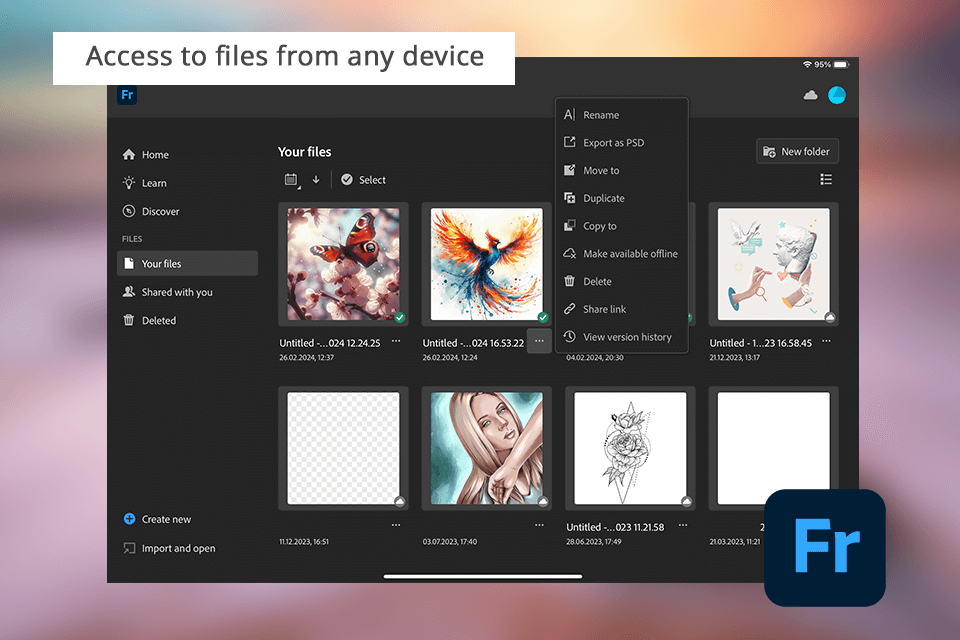Choose Share link
The width and height of the screenshot is (960, 640).
(622, 309)
